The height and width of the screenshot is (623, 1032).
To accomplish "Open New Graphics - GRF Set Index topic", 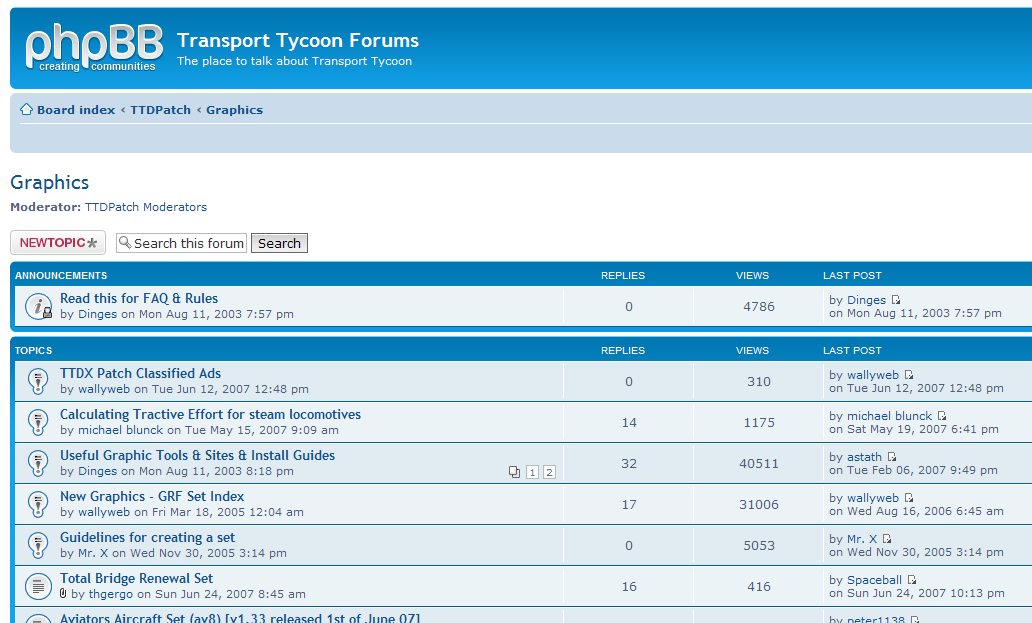I will pos(152,496).
